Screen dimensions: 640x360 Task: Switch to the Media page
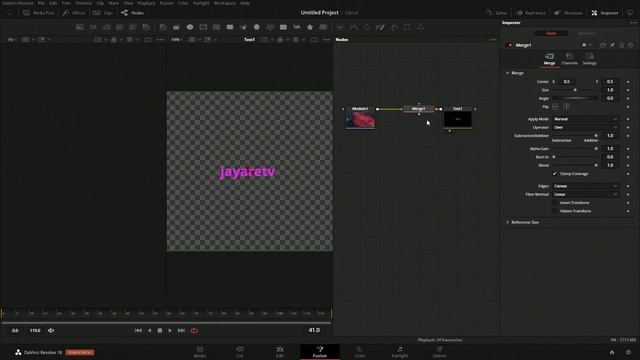tap(200, 352)
